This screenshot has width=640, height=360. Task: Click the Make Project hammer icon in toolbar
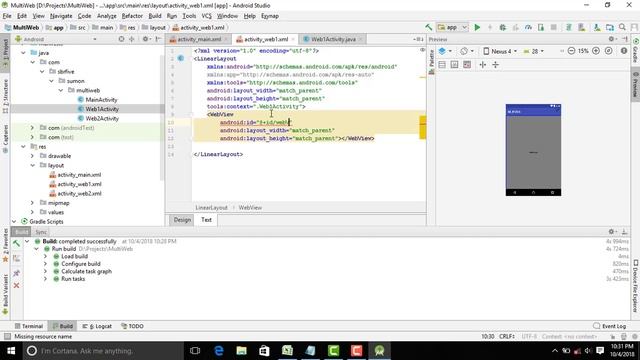[428, 27]
